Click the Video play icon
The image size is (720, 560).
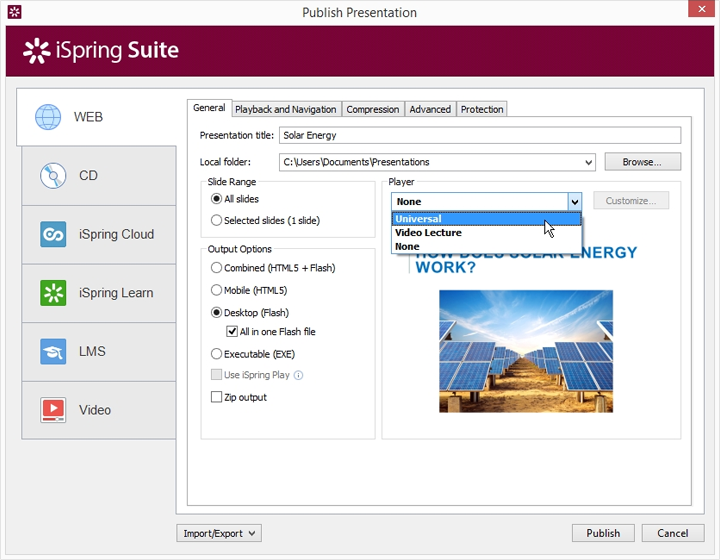53,410
